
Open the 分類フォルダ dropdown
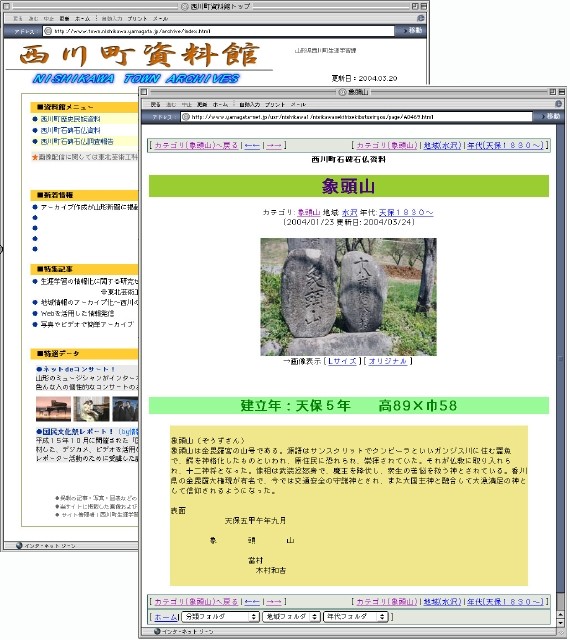point(220,616)
